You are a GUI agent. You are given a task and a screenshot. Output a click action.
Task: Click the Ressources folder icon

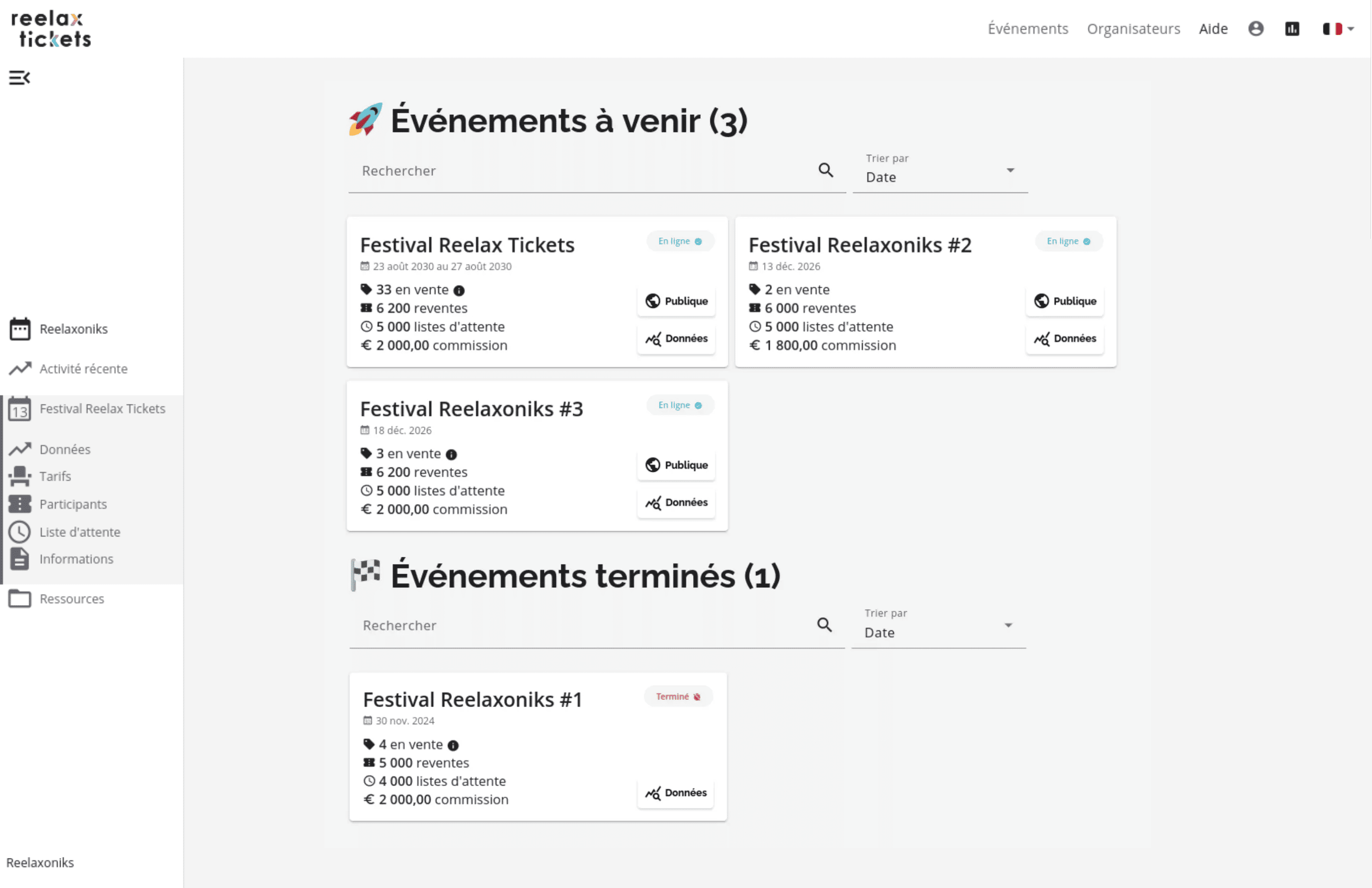pos(20,598)
